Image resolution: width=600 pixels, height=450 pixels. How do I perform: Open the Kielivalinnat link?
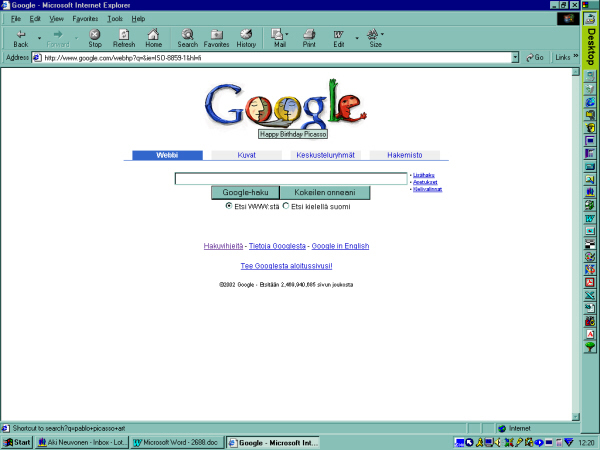pyautogui.click(x=427, y=189)
